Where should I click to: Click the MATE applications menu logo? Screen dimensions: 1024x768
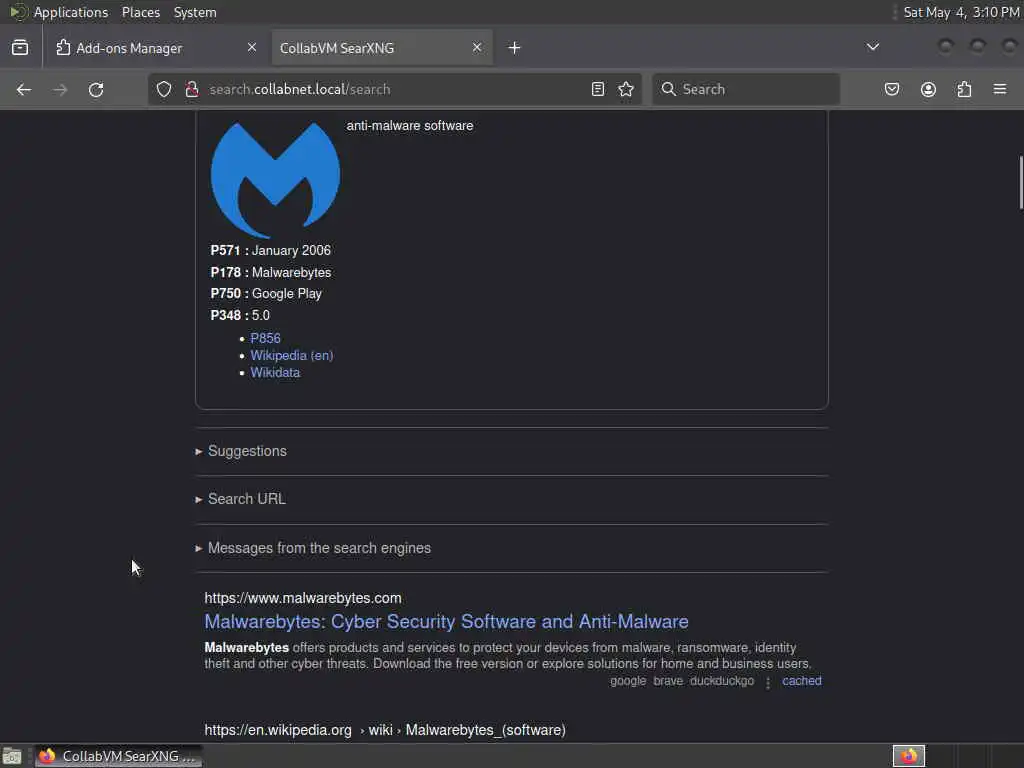click(x=18, y=12)
